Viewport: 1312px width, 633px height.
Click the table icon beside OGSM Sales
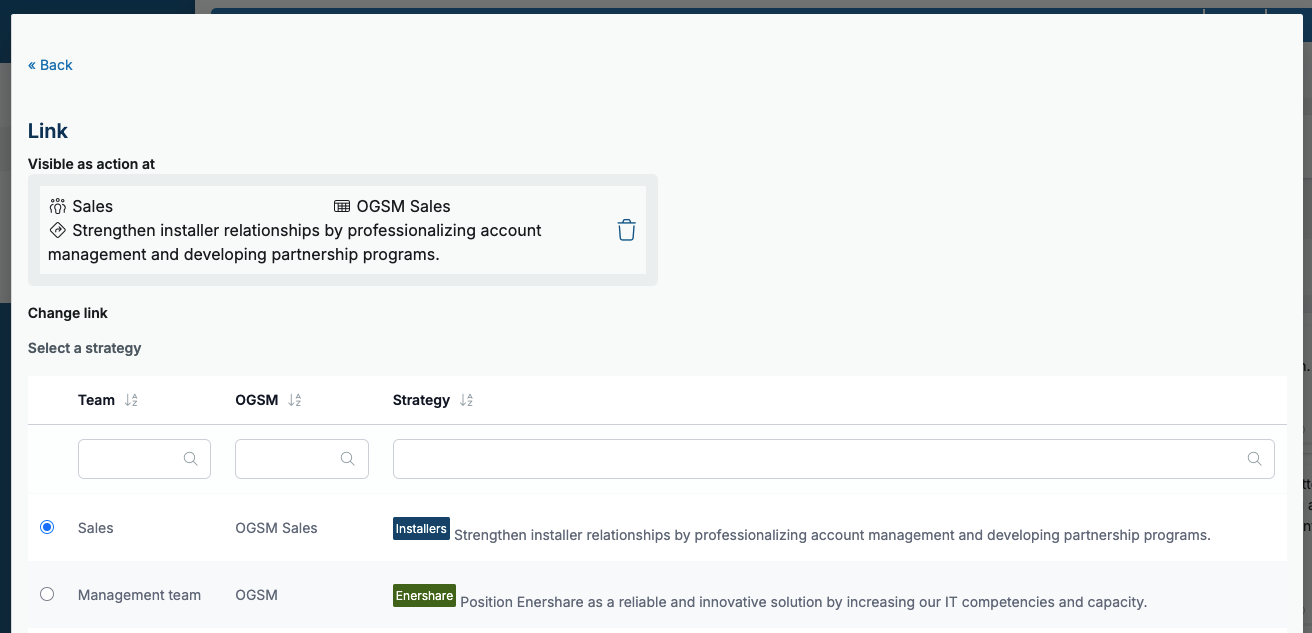pos(342,206)
